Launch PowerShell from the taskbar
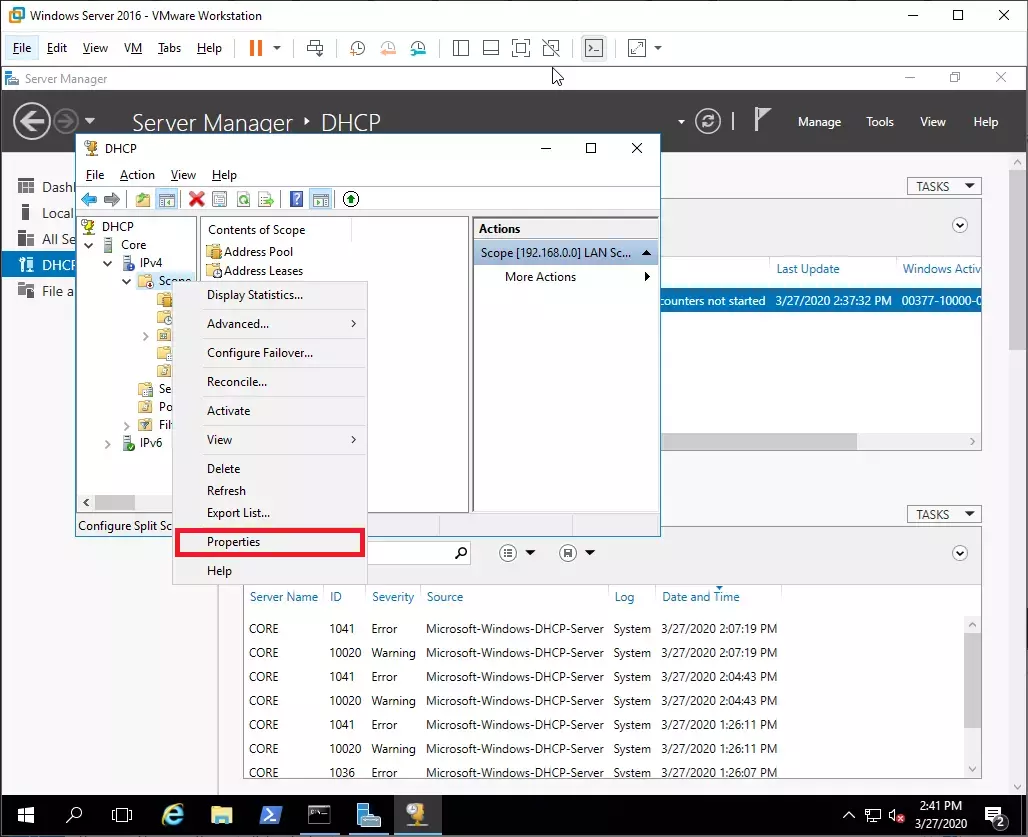This screenshot has height=837, width=1028. (270, 815)
